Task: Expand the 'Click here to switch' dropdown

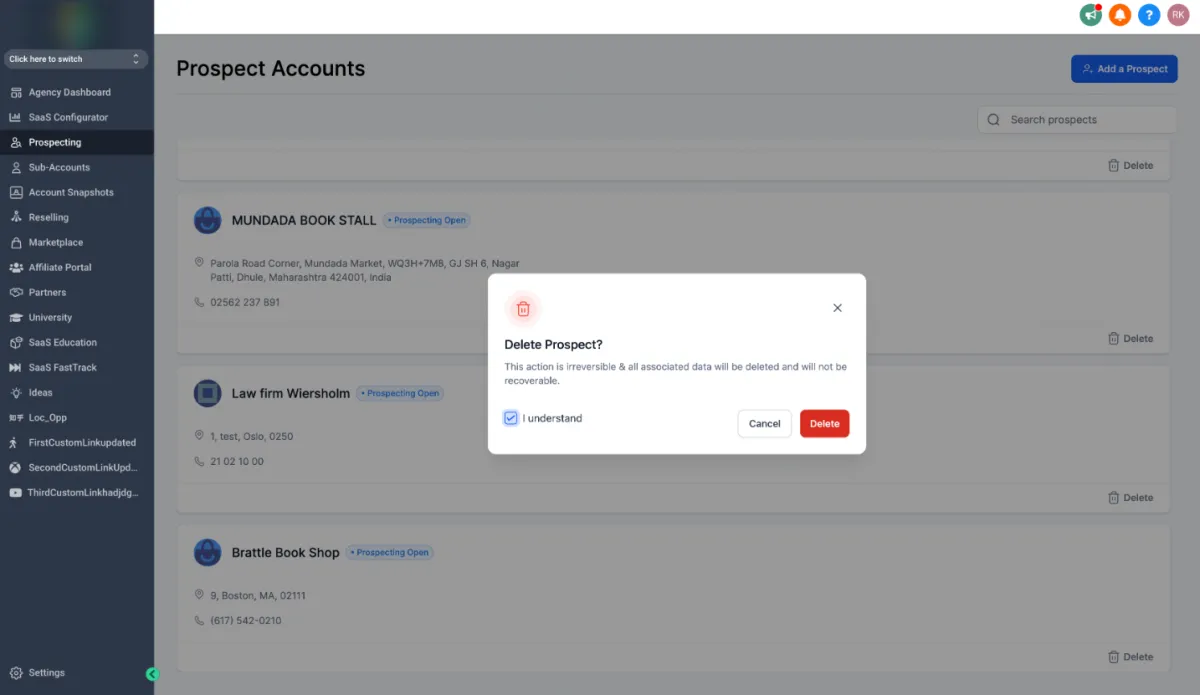Action: click(x=76, y=59)
